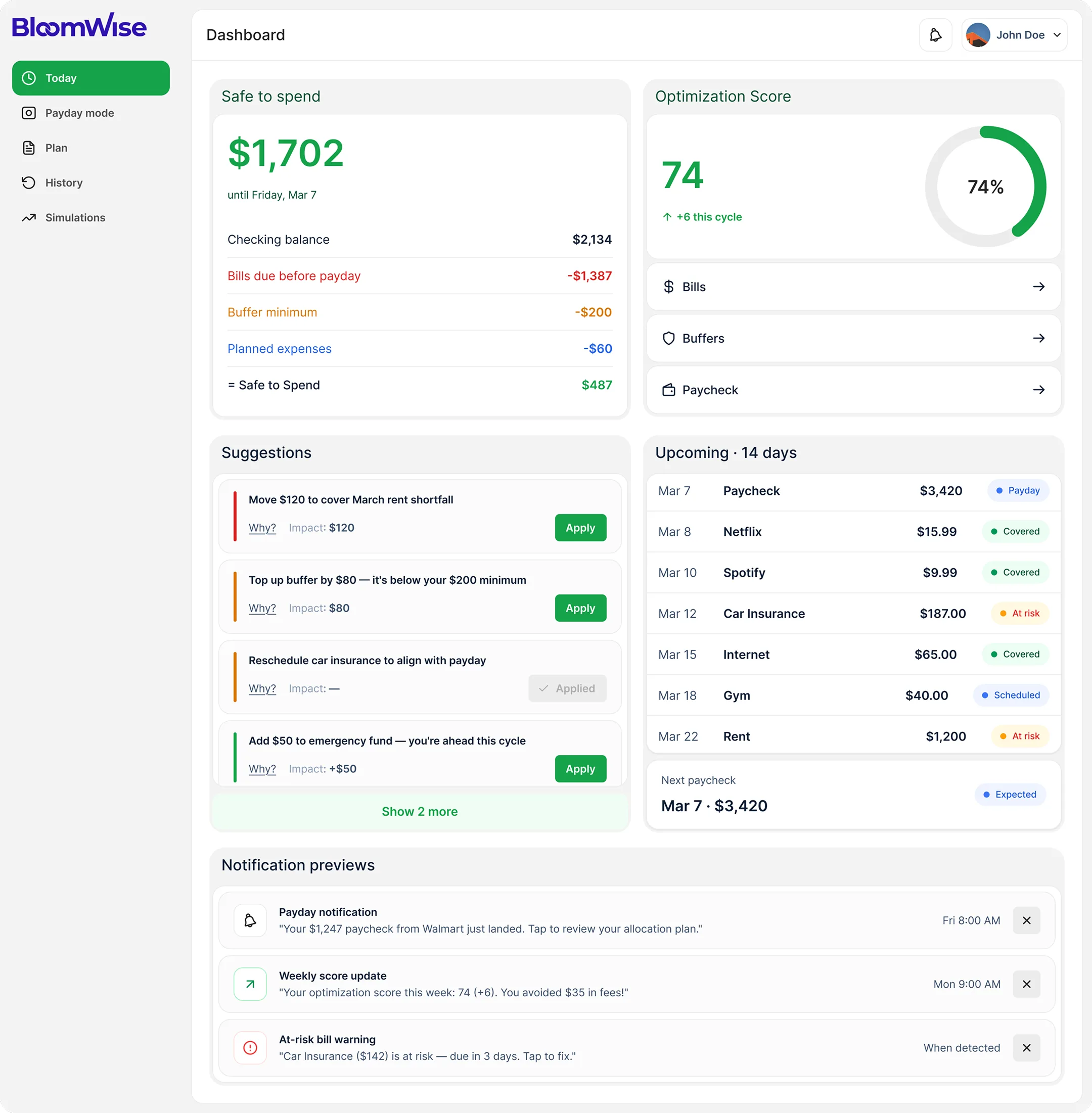The image size is (1092, 1113).
Task: Click the Mon 9:00 AM notification time
Action: tap(967, 984)
